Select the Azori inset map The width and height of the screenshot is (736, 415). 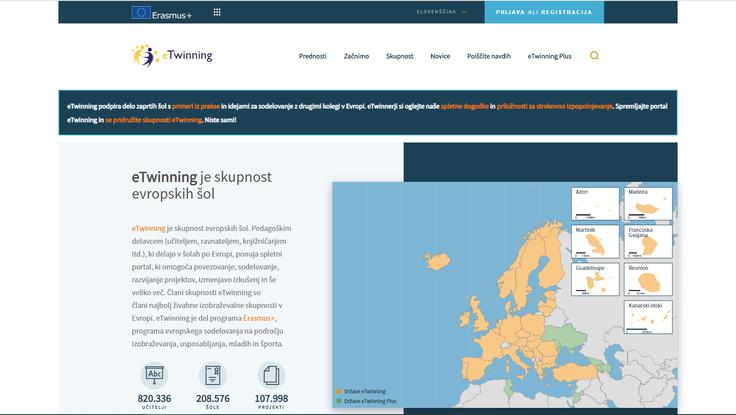(x=595, y=204)
